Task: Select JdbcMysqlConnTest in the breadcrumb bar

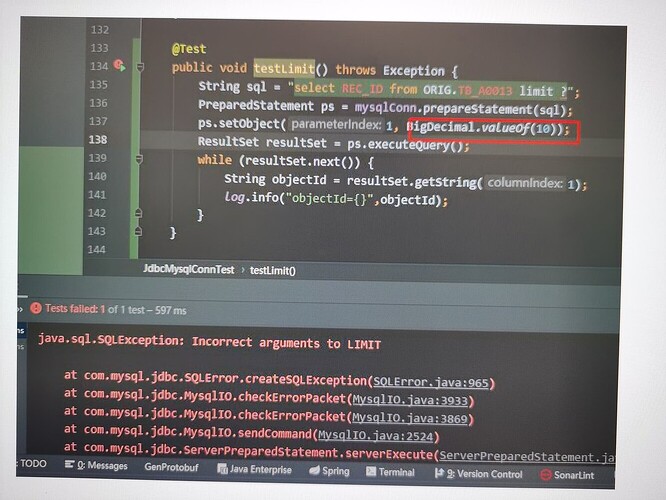Action: tap(189, 269)
